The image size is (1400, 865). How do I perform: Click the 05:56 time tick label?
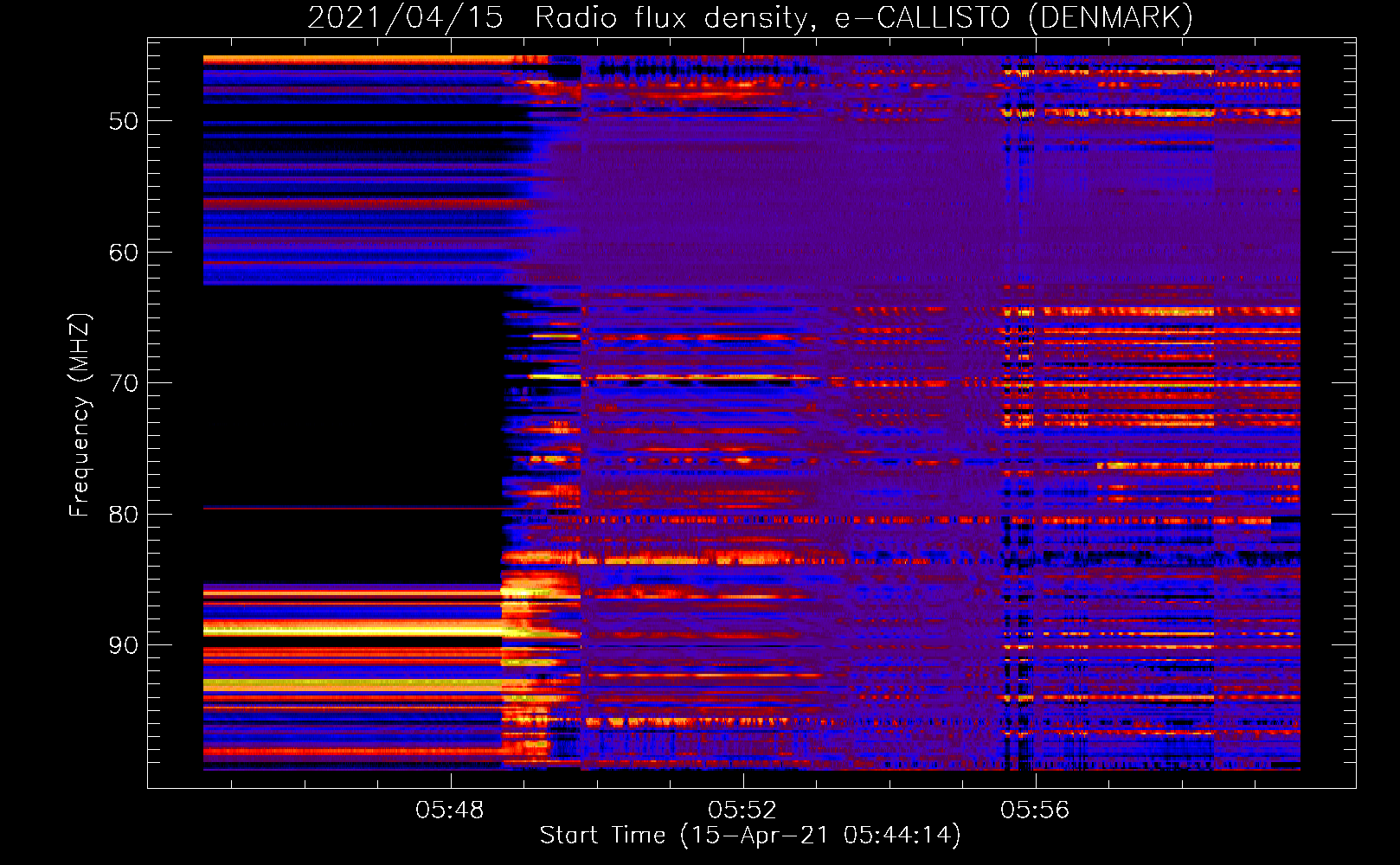pos(1035,811)
